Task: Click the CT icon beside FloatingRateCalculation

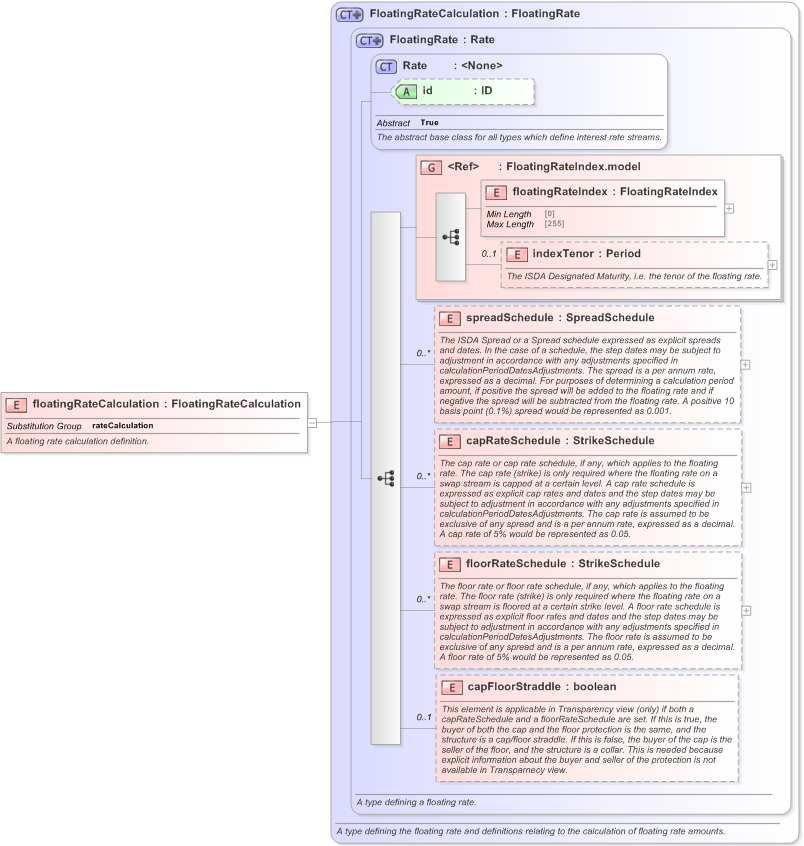Action: tap(350, 15)
